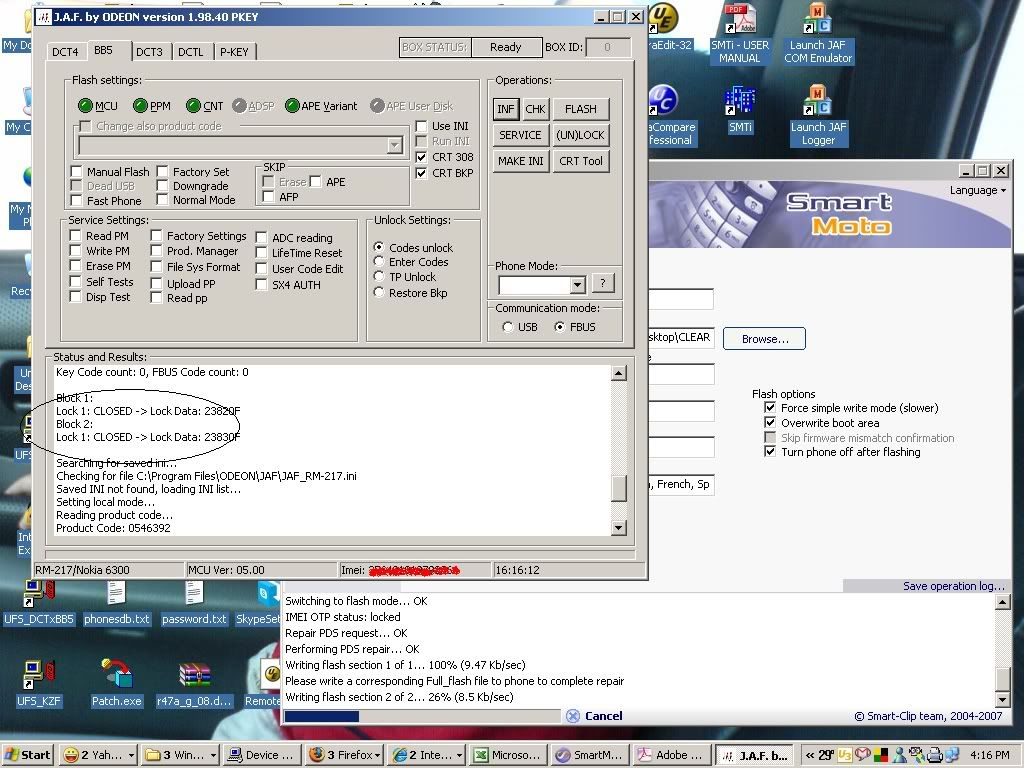Switch to Adobe Reader taskbar window
1024x768 pixels.
[671, 755]
